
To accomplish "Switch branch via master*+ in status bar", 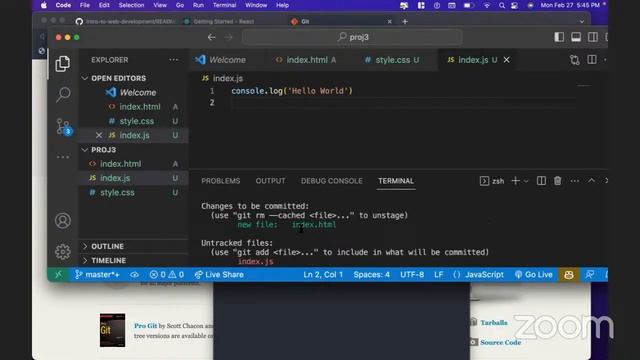I will click(97, 275).
